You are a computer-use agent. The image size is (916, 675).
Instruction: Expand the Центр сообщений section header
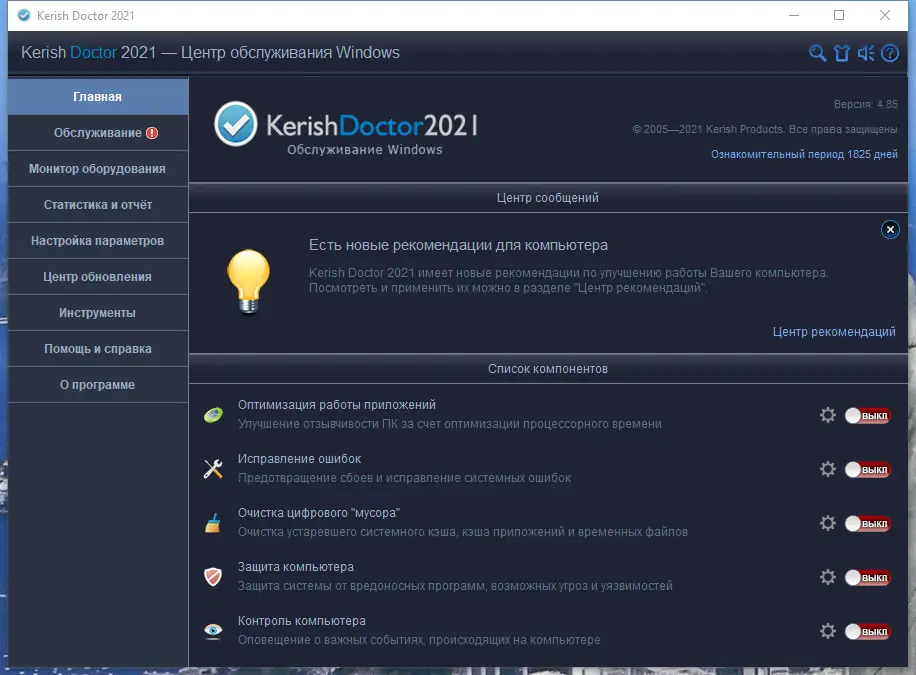[548, 198]
